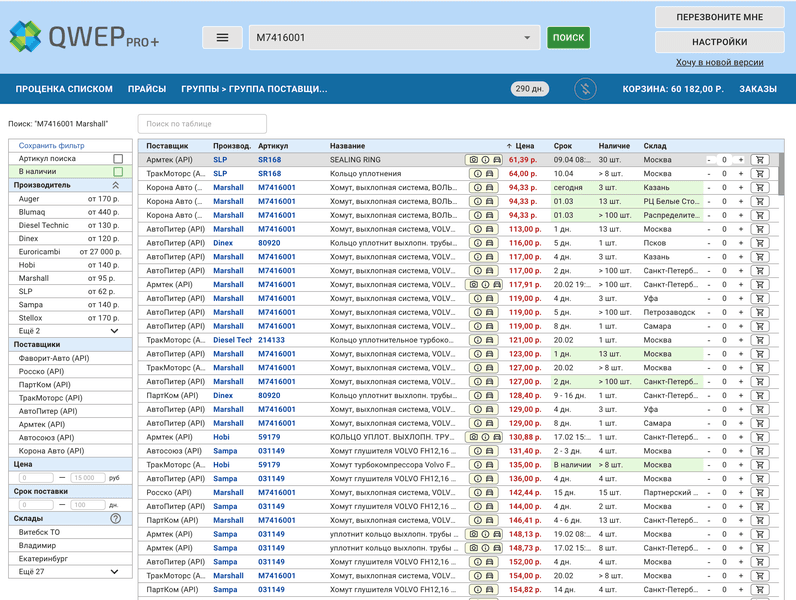Screen dimensions: 796x600
Task: Increase quantity in 61,39 р. row
Action: tap(741, 159)
